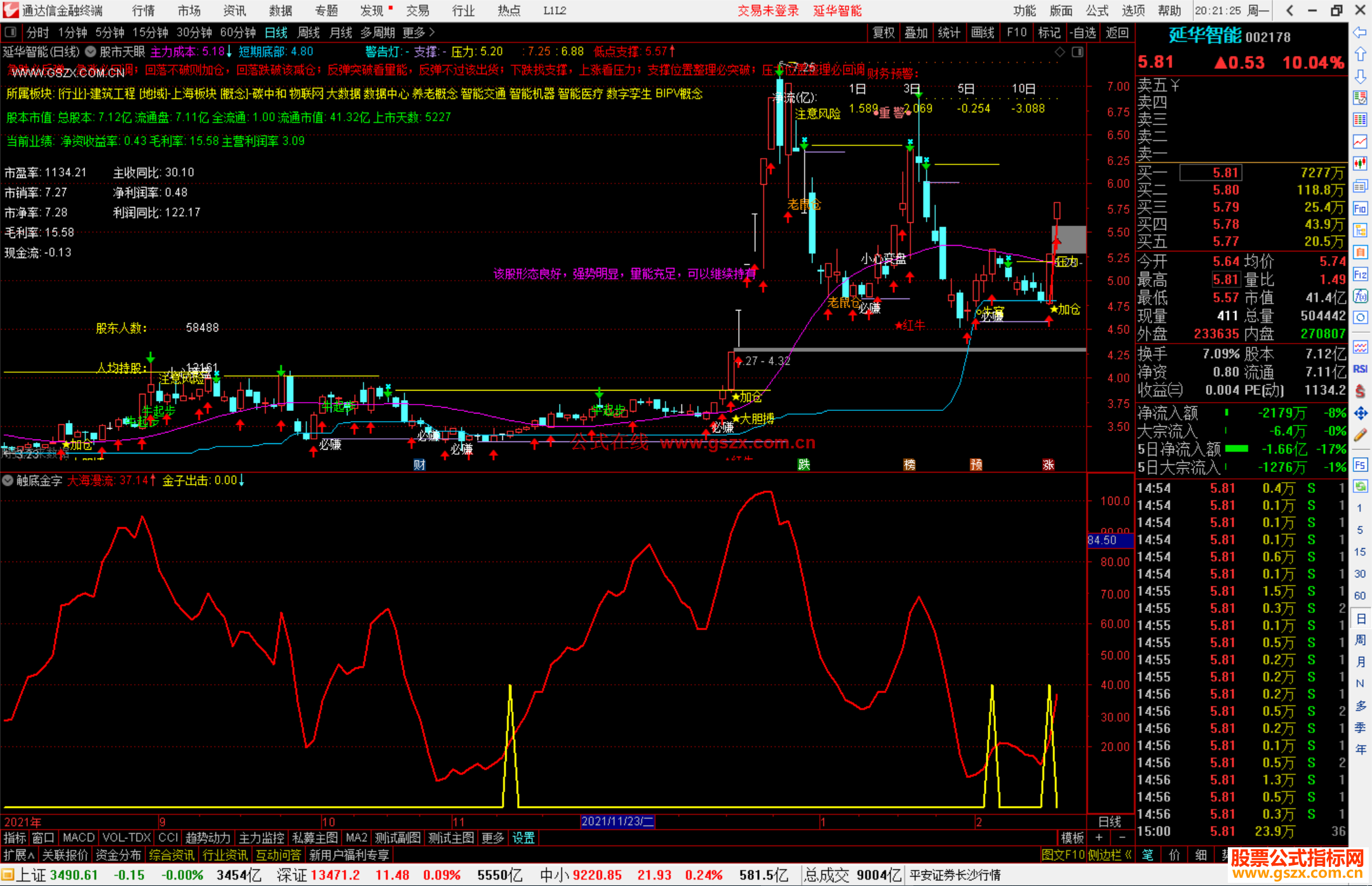1372x886 pixels.
Task: Open the watchlist check icon in sidebar
Action: coord(1360,98)
